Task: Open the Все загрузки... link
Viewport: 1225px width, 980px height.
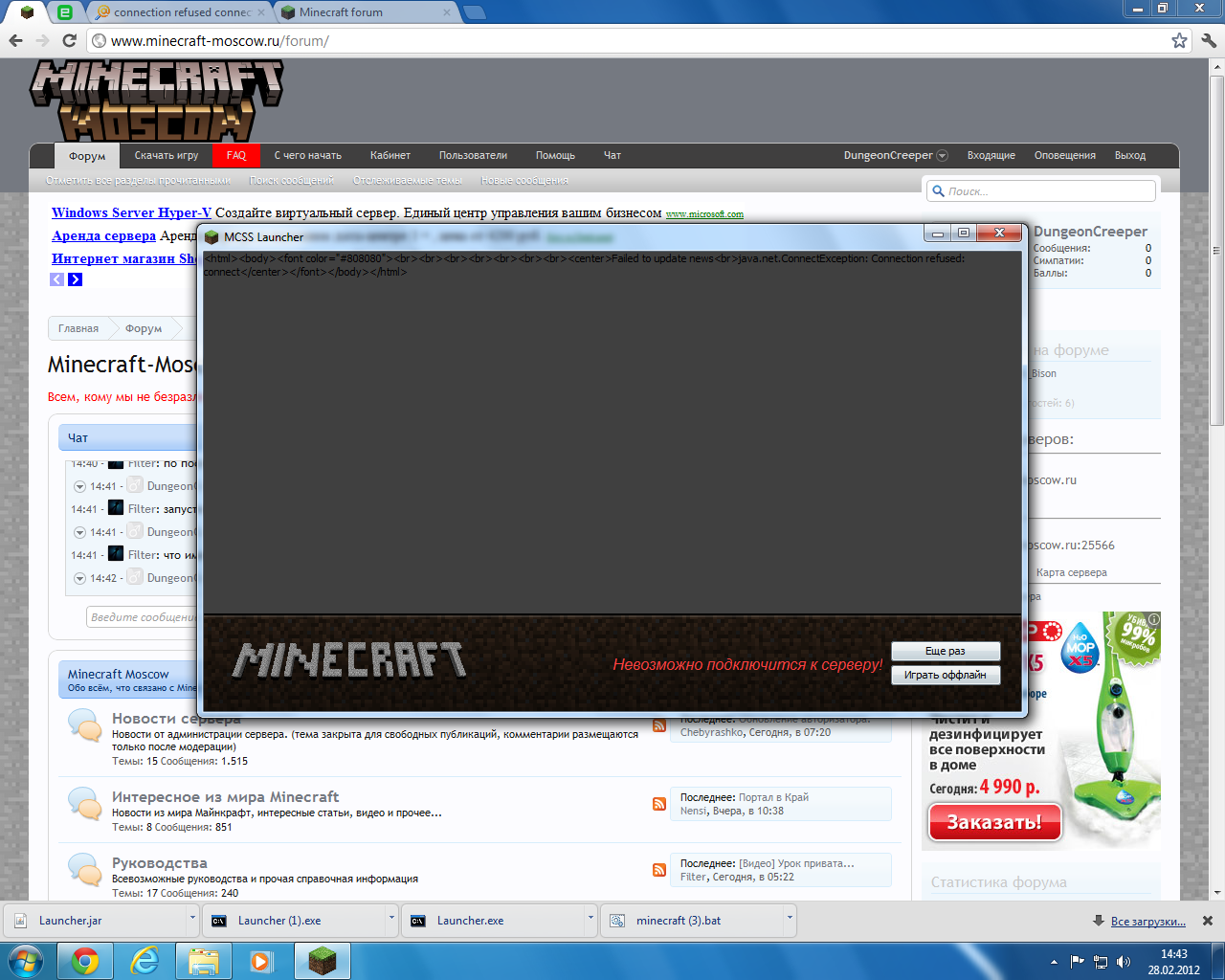Action: (x=1147, y=922)
